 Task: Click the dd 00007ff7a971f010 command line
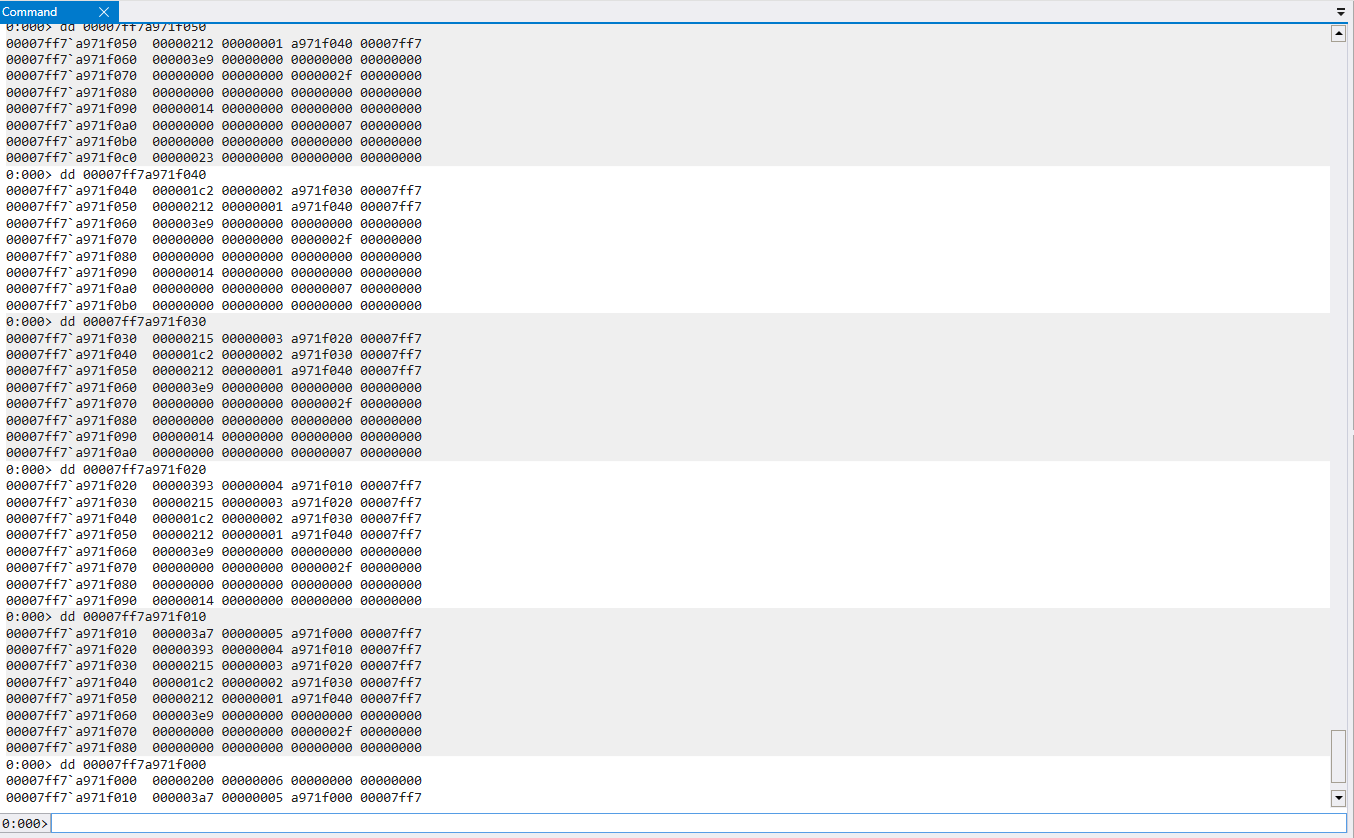(133, 617)
